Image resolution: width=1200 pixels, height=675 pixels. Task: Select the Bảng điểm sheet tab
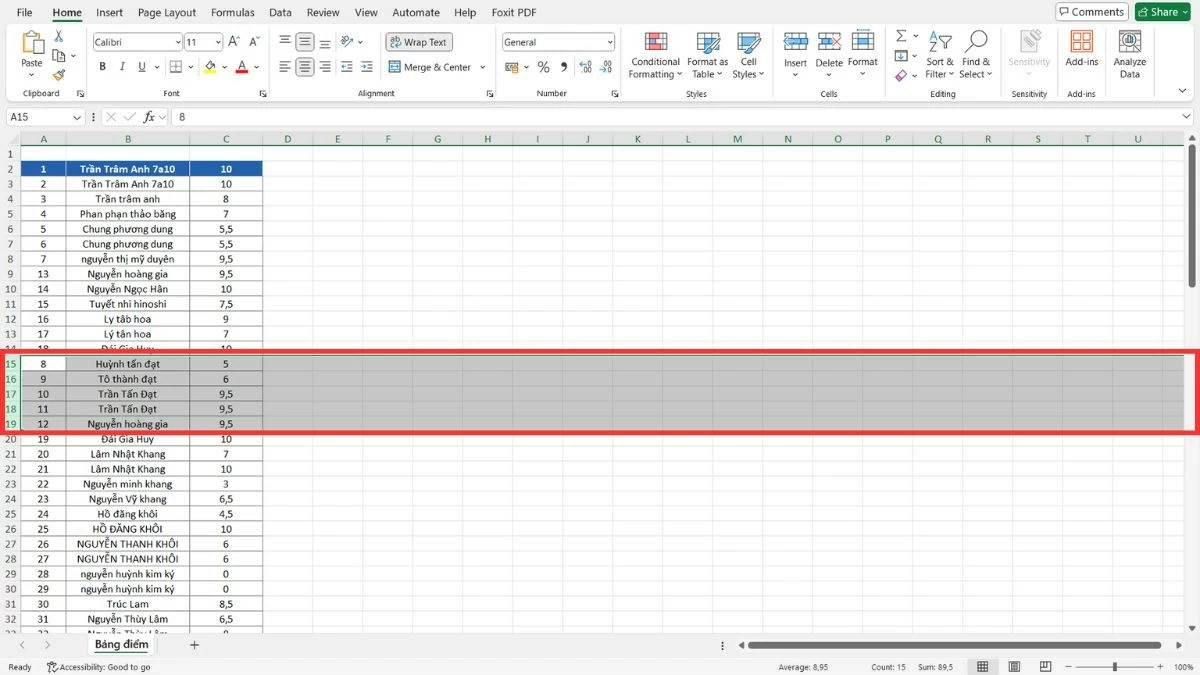pyautogui.click(x=121, y=644)
